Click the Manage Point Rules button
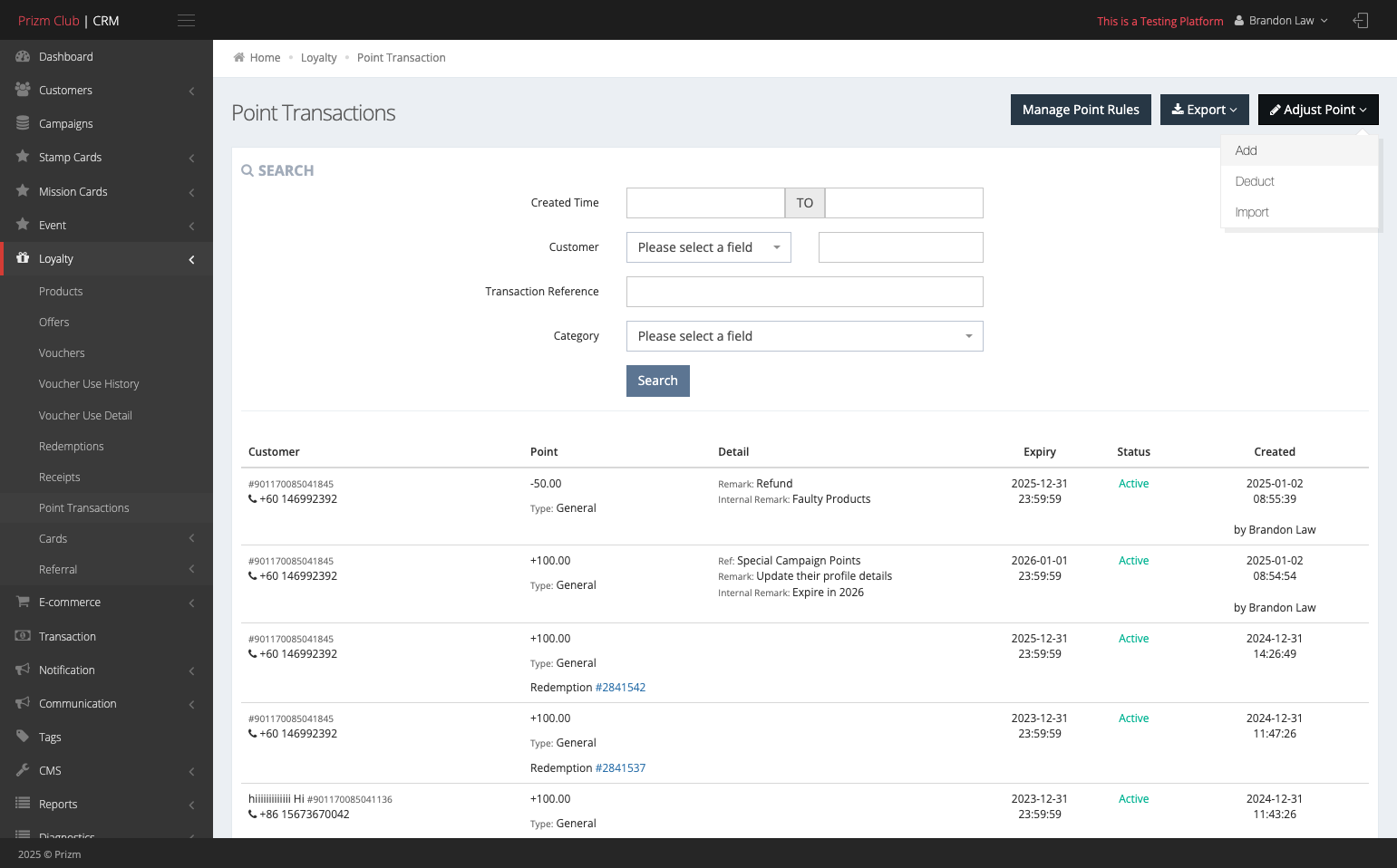The width and height of the screenshot is (1397, 868). tap(1081, 110)
